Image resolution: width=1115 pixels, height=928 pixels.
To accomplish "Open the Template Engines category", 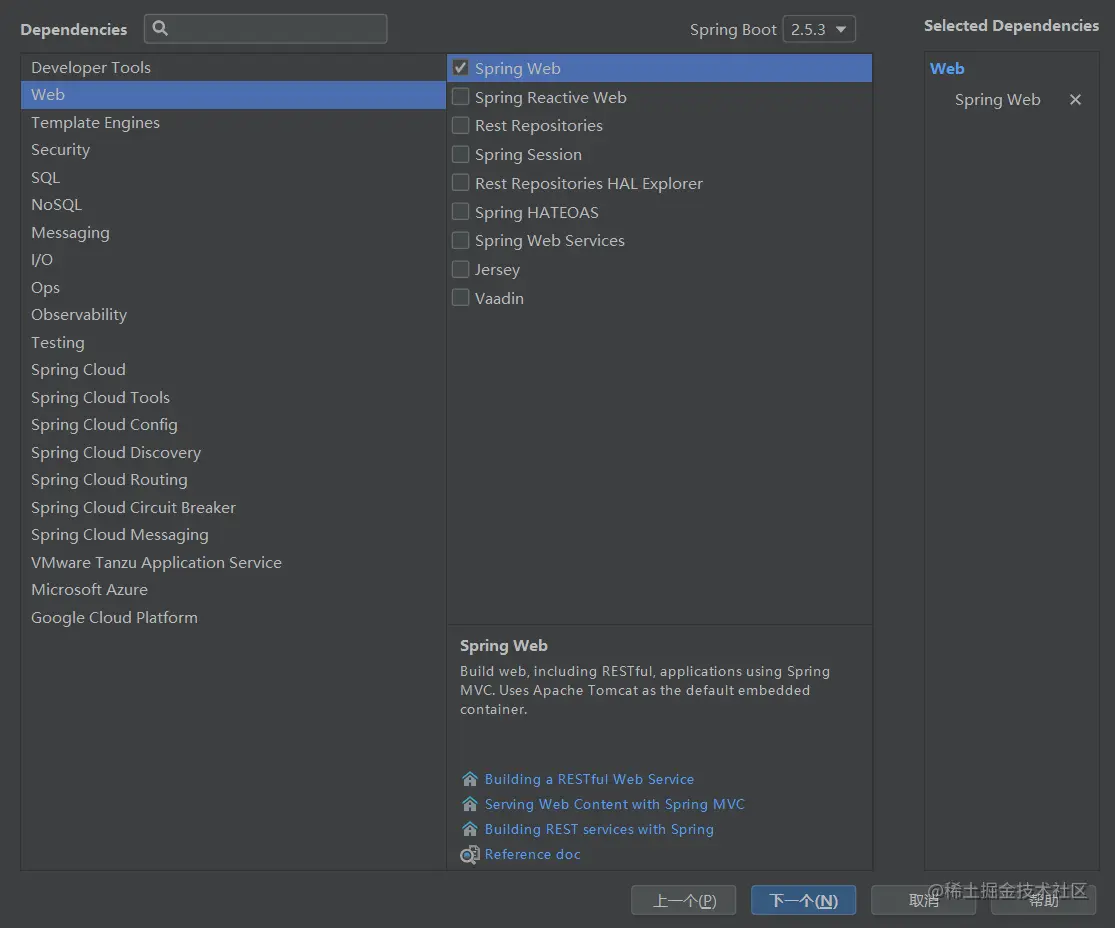I will pos(233,122).
